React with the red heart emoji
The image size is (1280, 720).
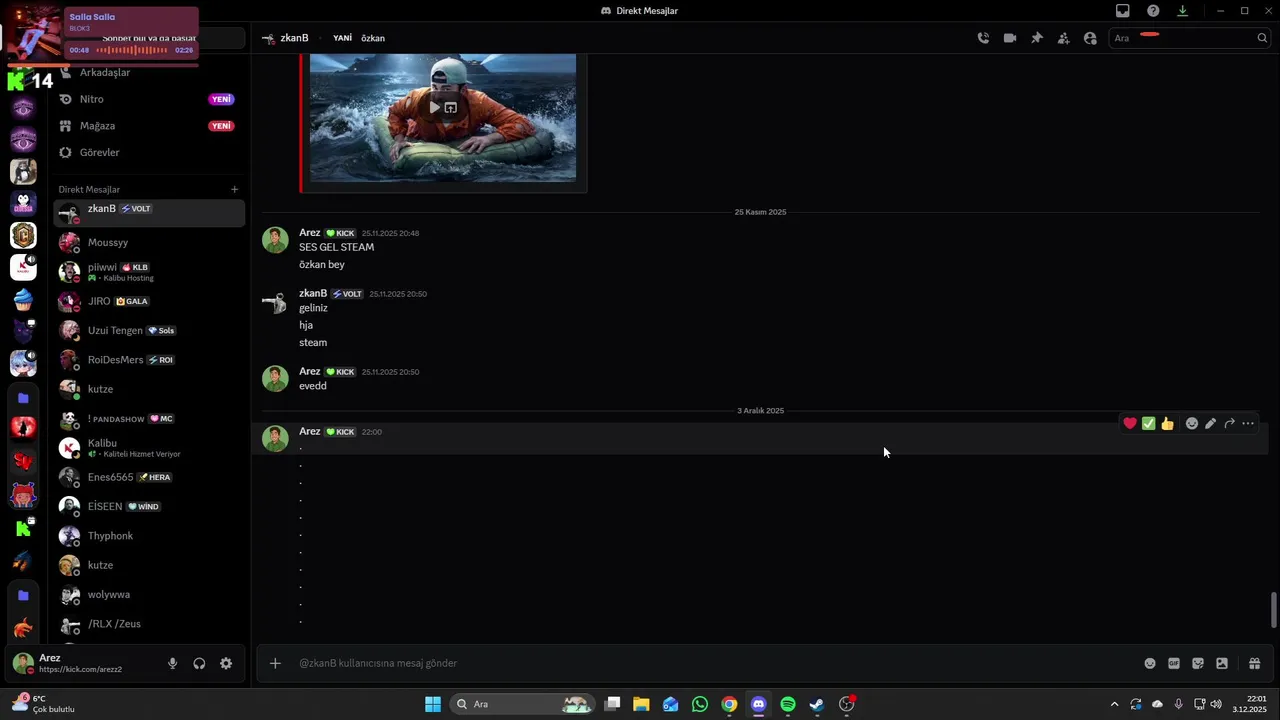1130,424
